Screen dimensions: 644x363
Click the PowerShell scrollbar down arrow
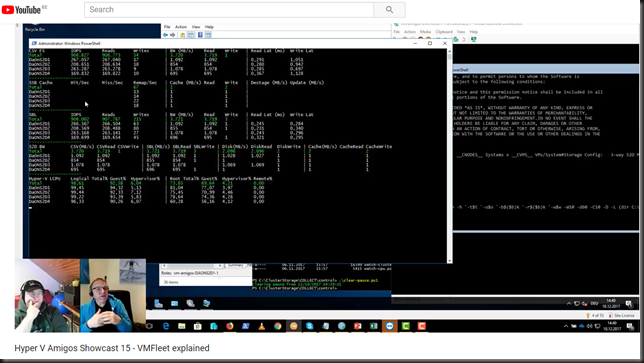(x=449, y=261)
